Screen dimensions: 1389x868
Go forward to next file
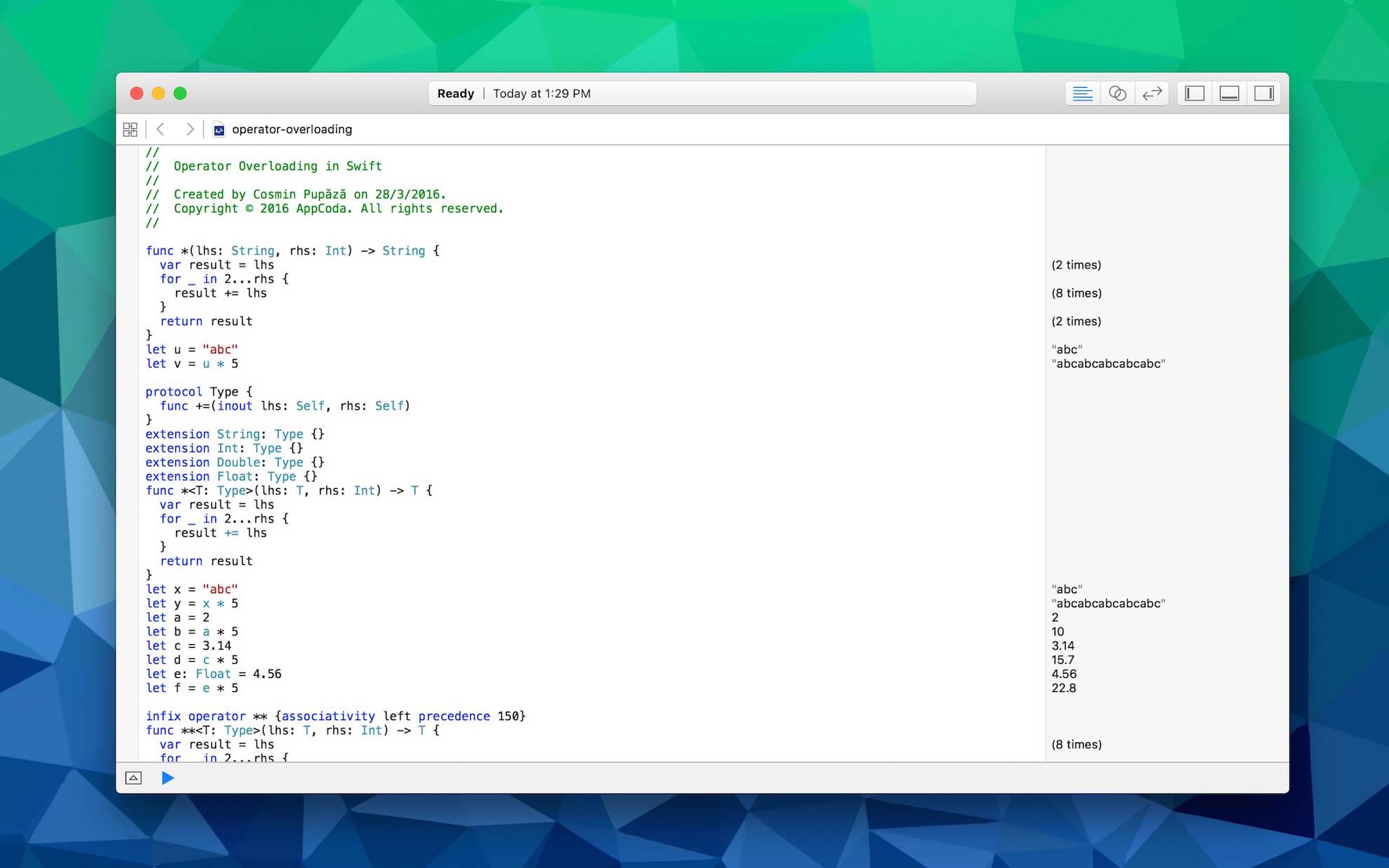click(x=189, y=129)
